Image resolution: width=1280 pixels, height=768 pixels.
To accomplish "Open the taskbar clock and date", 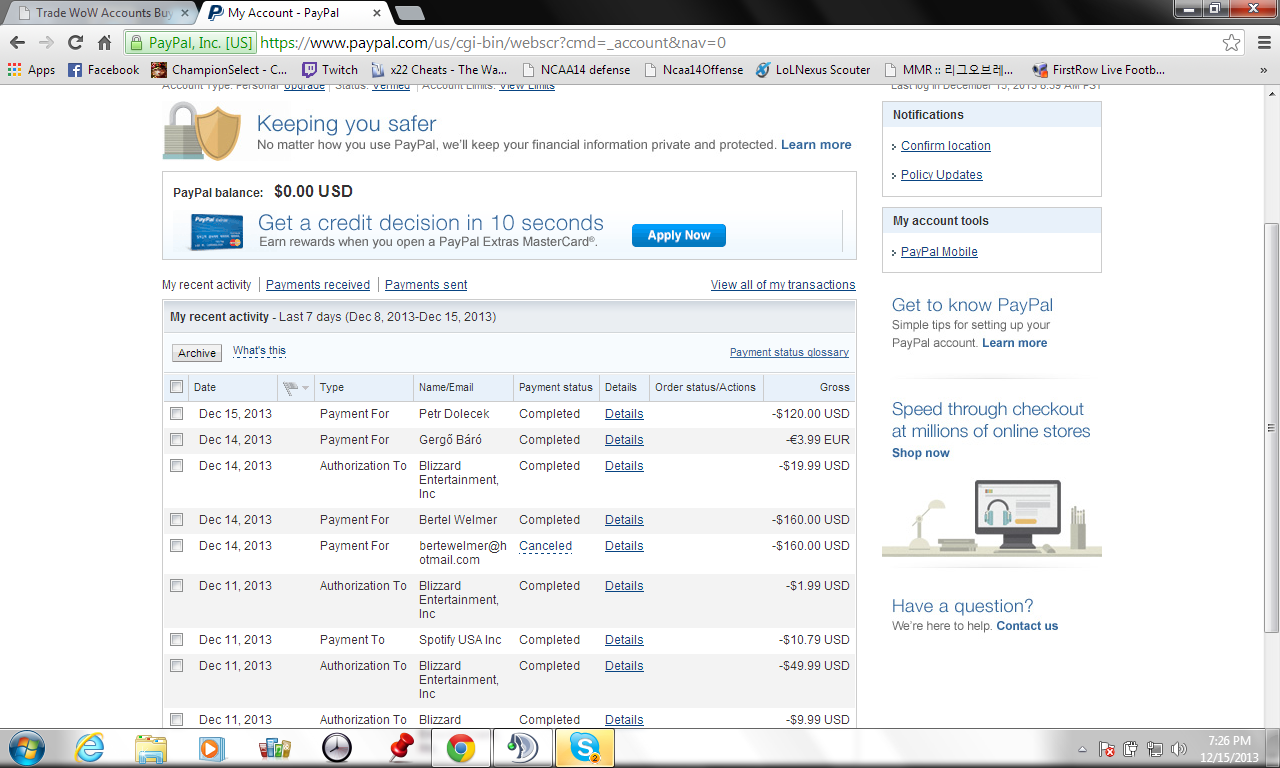I will [x=1229, y=748].
